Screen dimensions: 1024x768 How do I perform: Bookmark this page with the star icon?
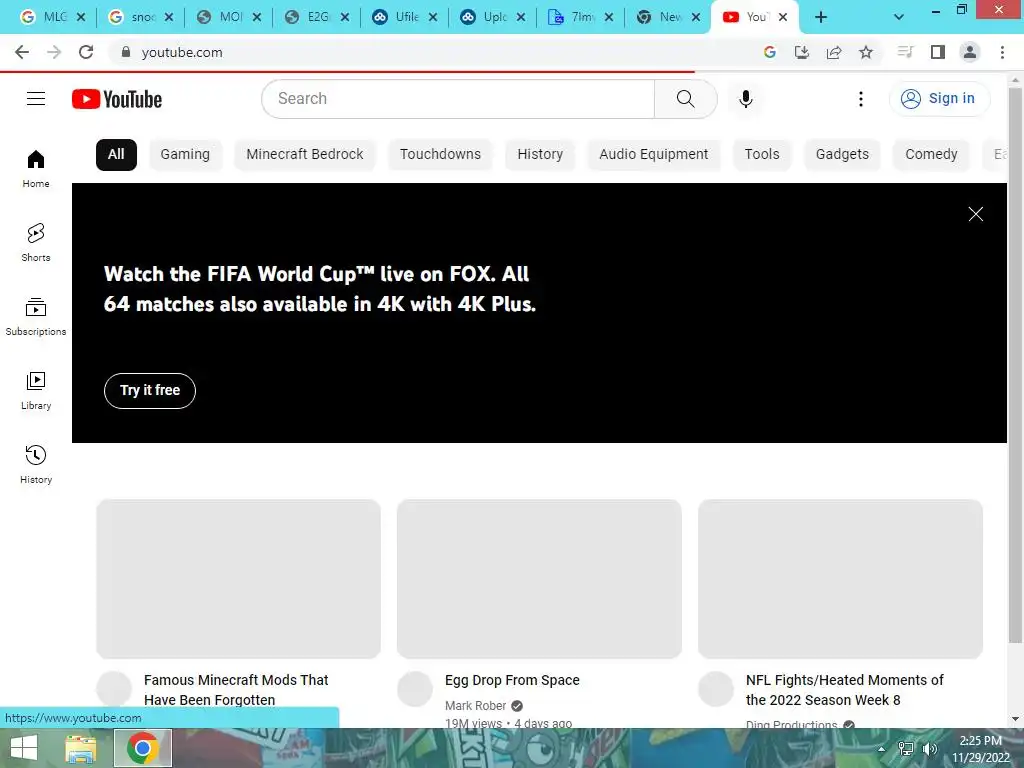[866, 52]
